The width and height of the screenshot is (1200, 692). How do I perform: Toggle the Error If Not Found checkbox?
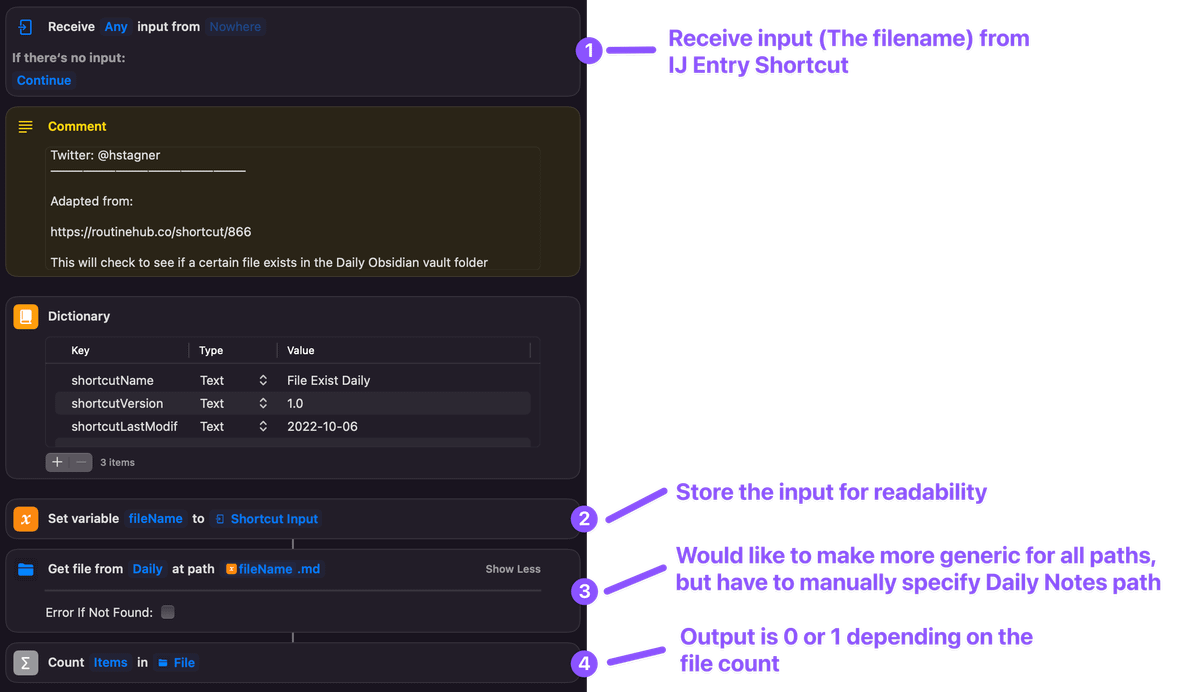pyautogui.click(x=168, y=612)
